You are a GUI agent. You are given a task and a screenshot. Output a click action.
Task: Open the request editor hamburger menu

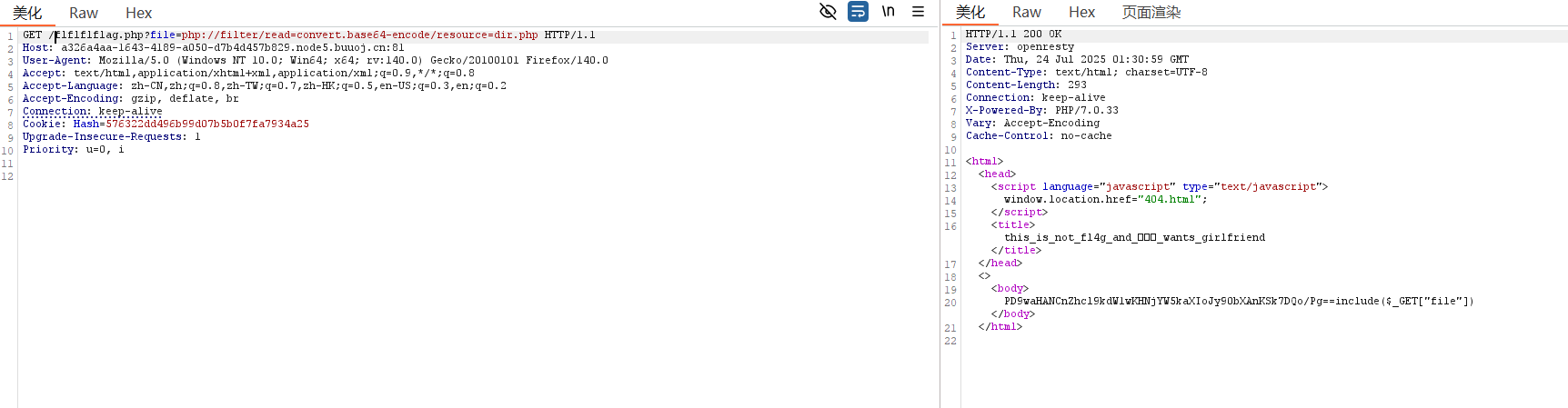pyautogui.click(x=919, y=12)
